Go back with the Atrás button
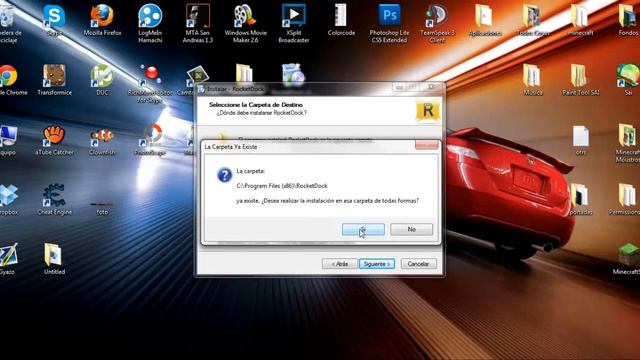The height and width of the screenshot is (360, 640). (339, 264)
